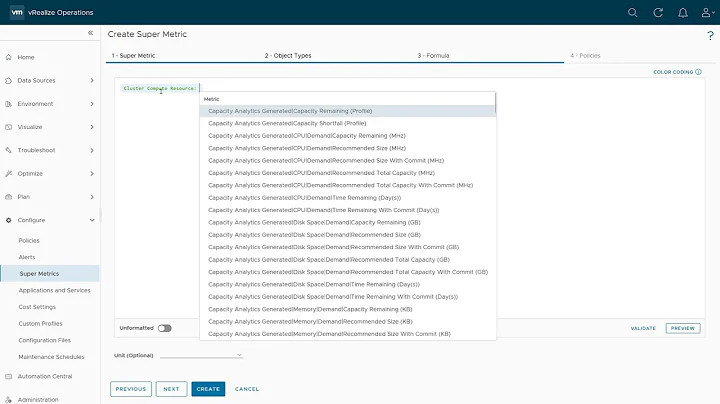Click the Visualize icon
The width and height of the screenshot is (720, 404).
tap(8, 127)
